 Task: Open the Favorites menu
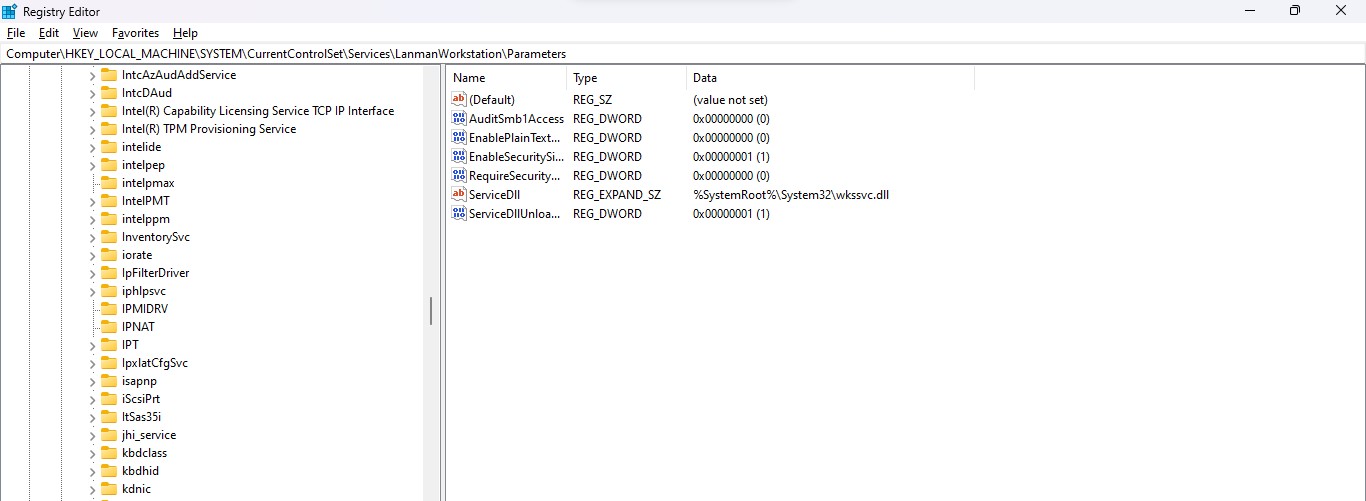[135, 33]
